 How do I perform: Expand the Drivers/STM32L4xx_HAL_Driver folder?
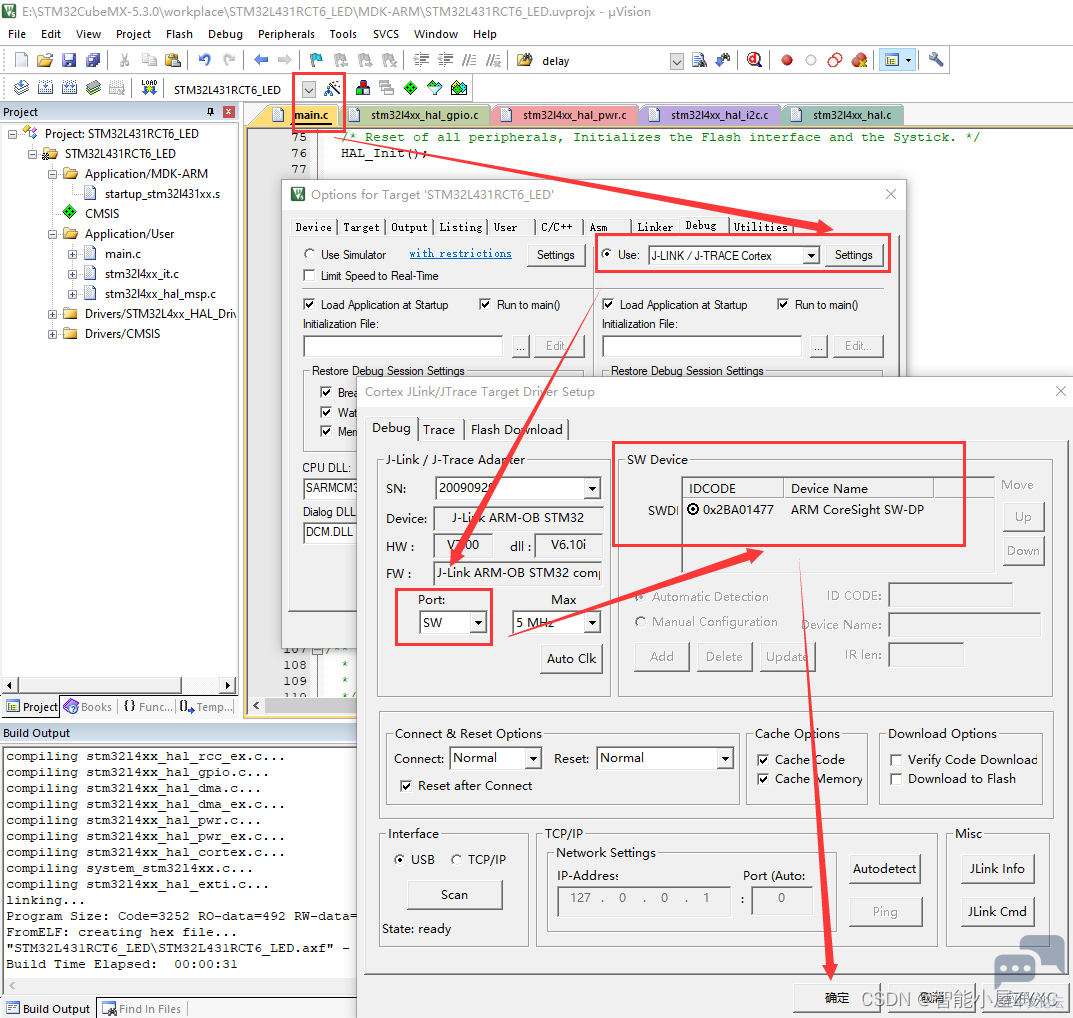pos(52,315)
